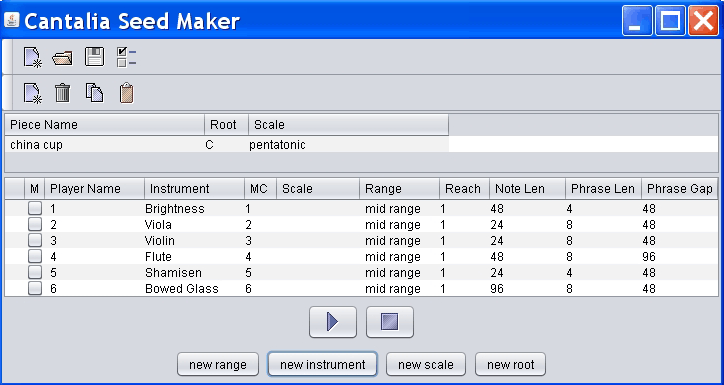Select Phrase Len 8 in Bowed Glass row
This screenshot has width=724, height=385.
coord(604,289)
